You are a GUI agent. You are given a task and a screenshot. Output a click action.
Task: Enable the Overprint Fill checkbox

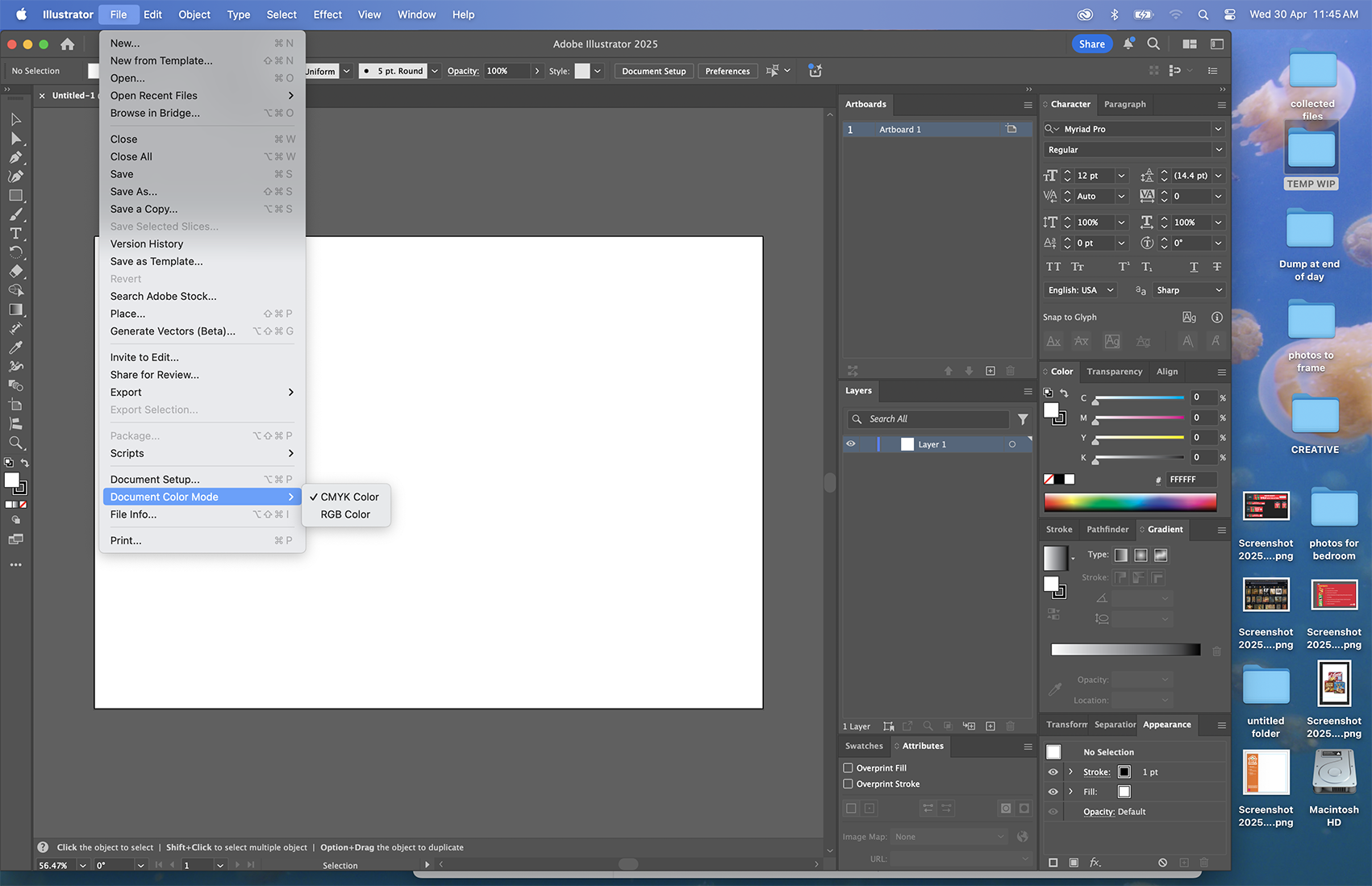click(x=848, y=767)
